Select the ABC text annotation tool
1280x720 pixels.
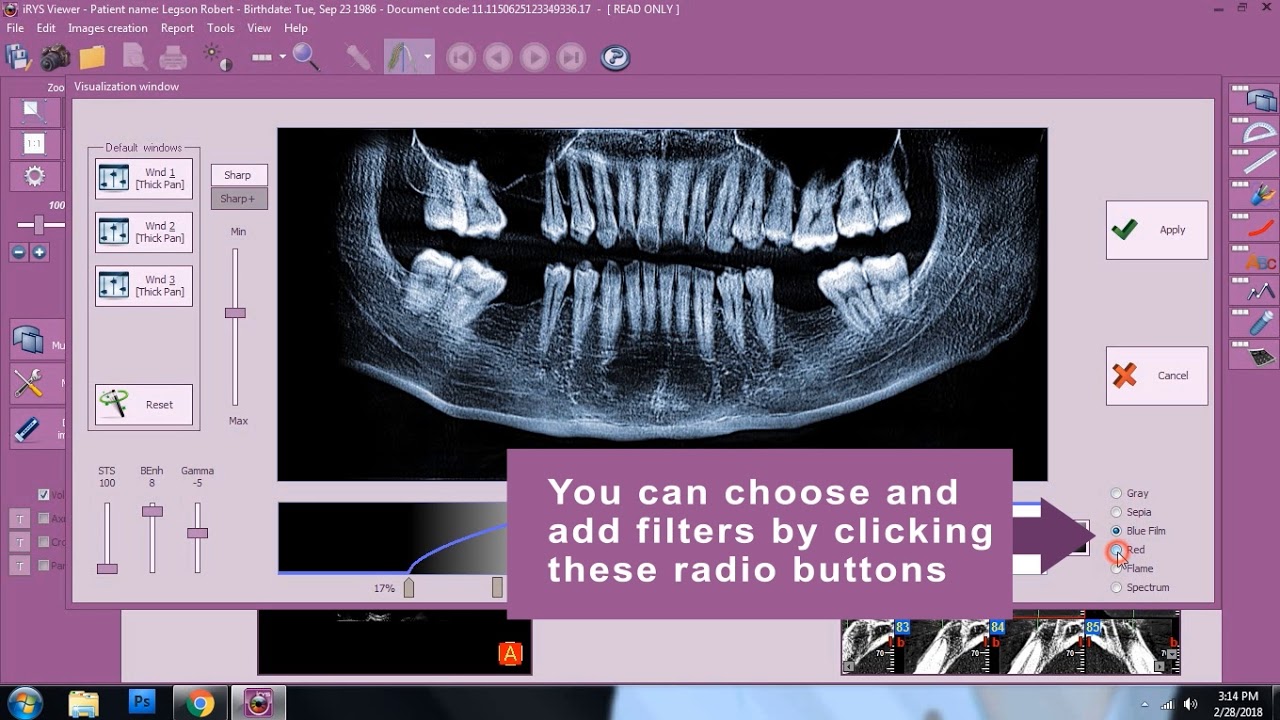(1254, 259)
